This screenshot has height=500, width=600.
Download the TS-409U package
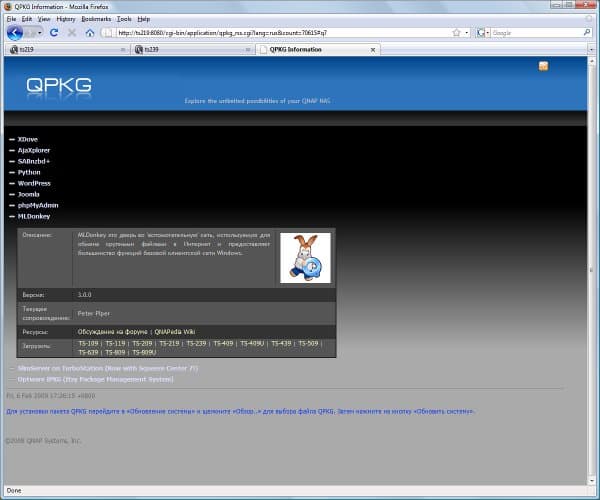click(252, 344)
